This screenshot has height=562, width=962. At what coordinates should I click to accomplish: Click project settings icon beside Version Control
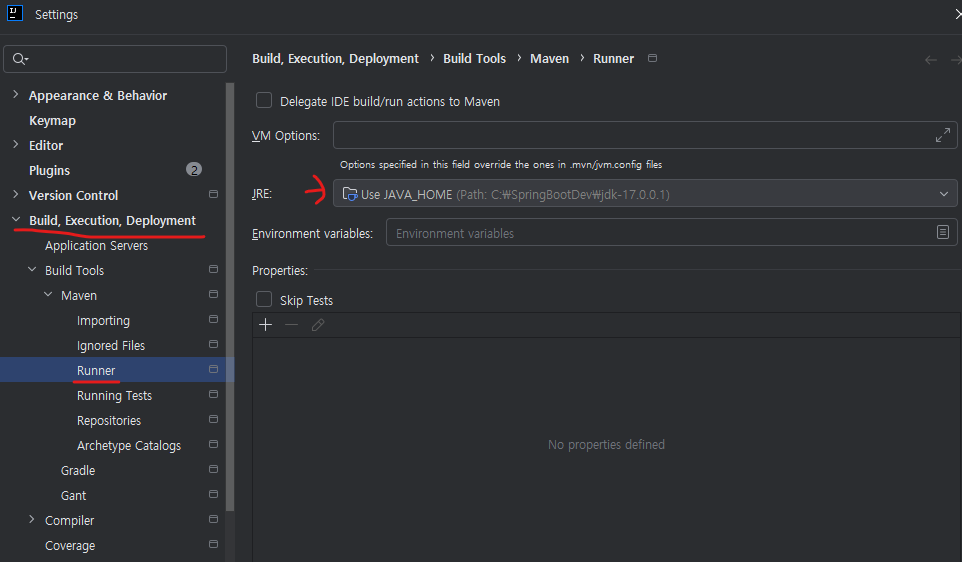click(x=214, y=194)
